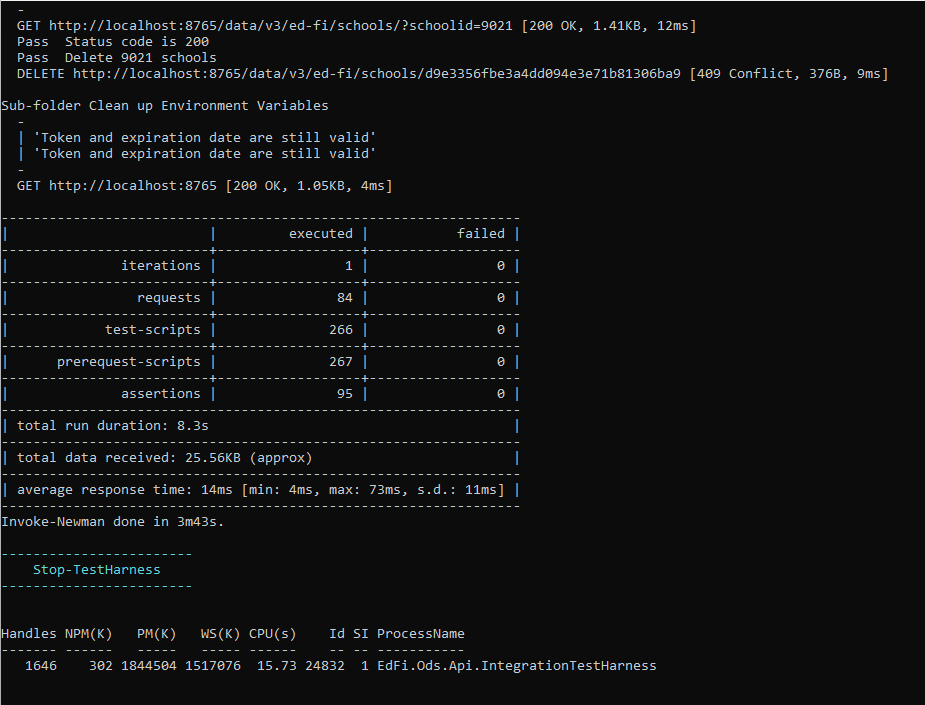This screenshot has height=705, width=925.
Task: Click 'EdFi.Ods.Api.IntegrationTestHarness' process name
Action: pos(517,665)
